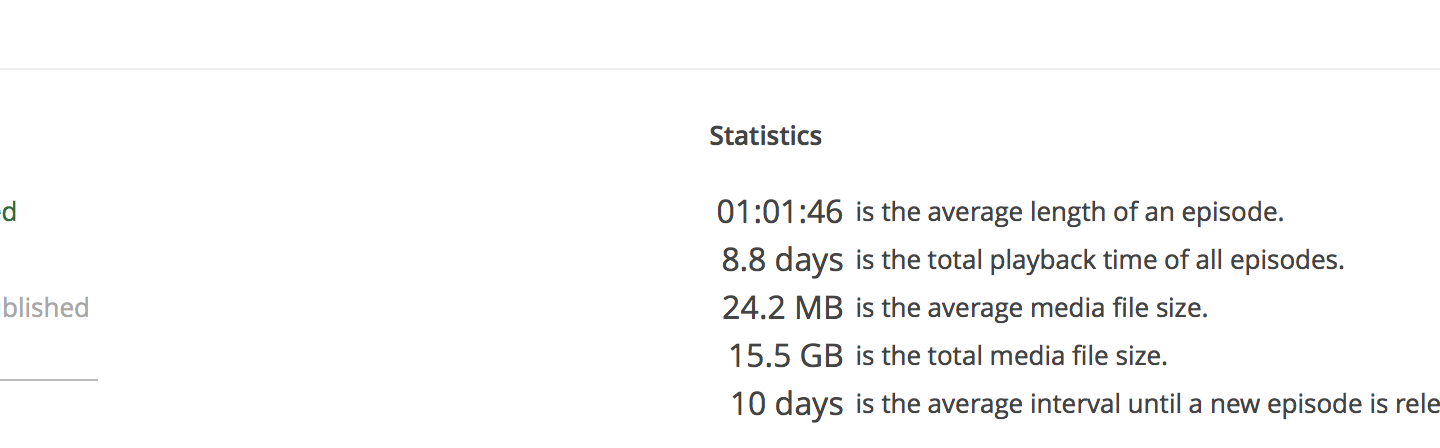
Task: Click the 15.5 GB total size value
Action: coord(785,356)
